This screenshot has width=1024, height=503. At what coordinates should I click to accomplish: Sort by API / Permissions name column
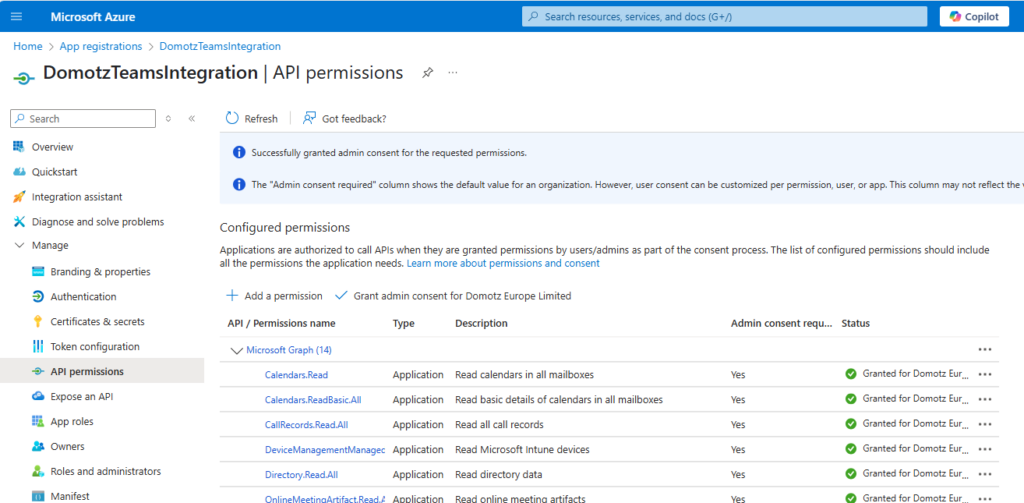pos(281,323)
